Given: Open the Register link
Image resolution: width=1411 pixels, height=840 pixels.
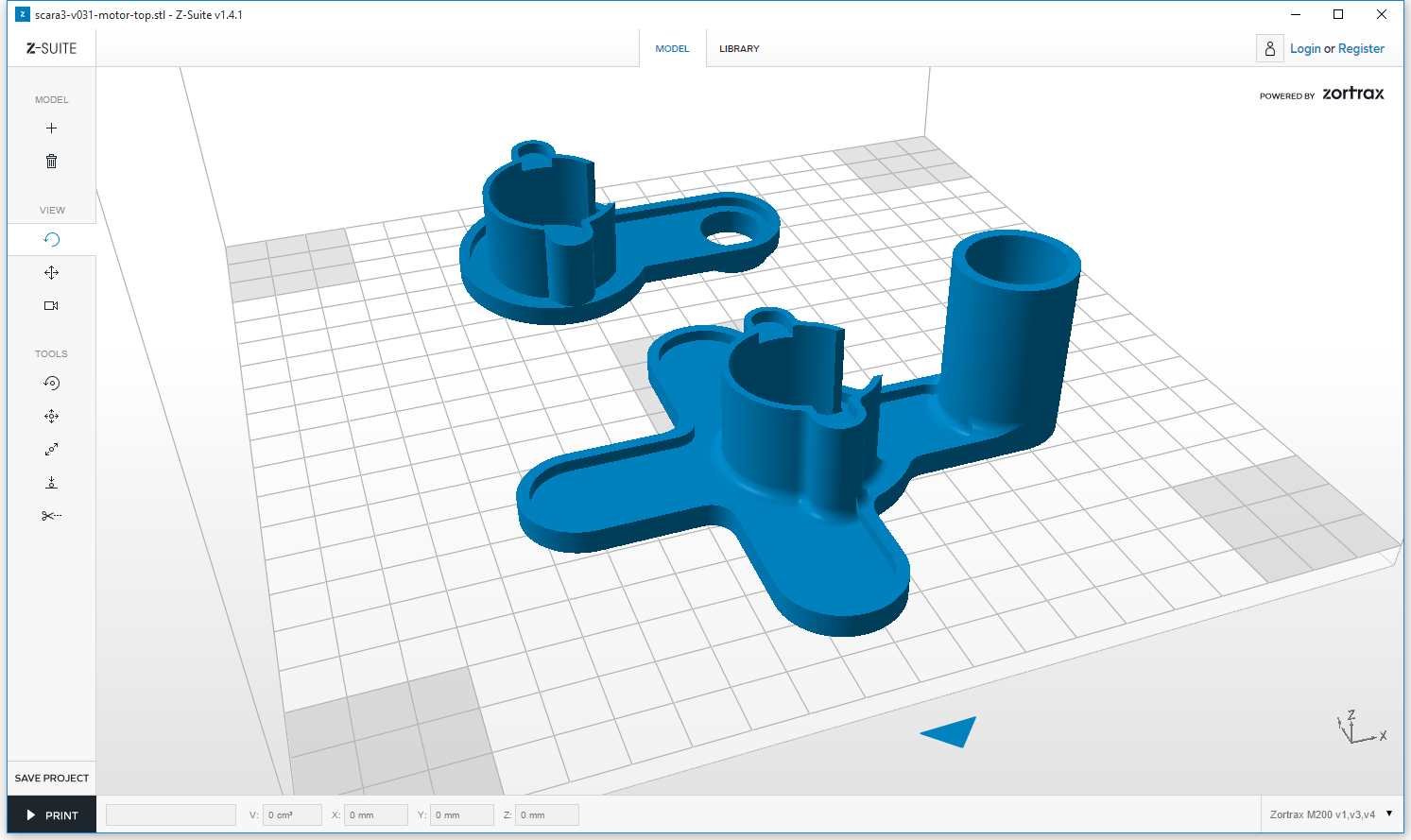Looking at the screenshot, I should tap(1361, 49).
